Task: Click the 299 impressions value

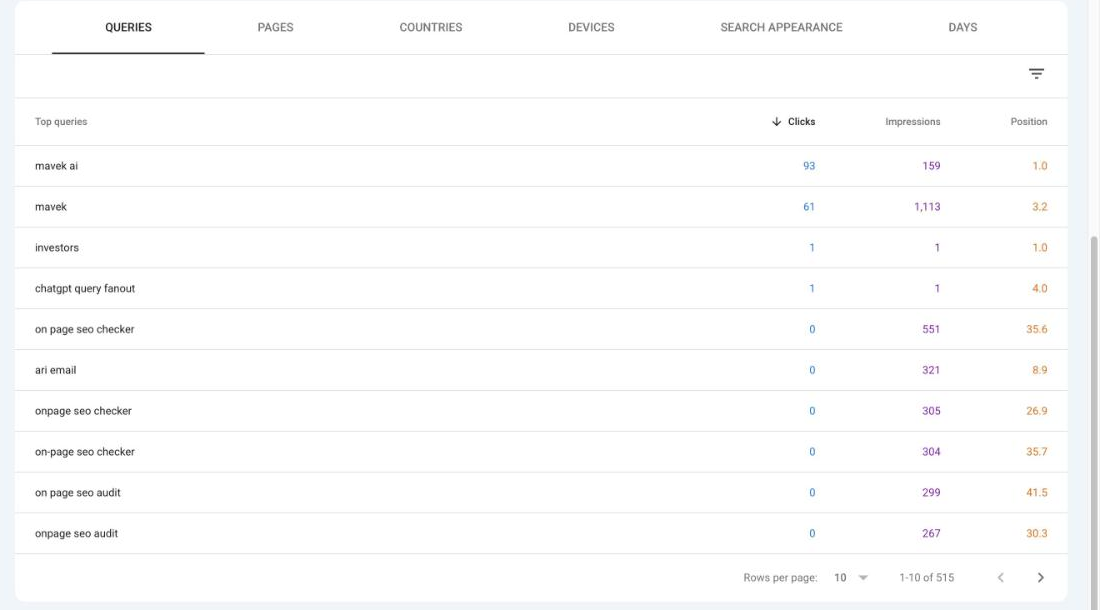Action: pyautogui.click(x=931, y=492)
